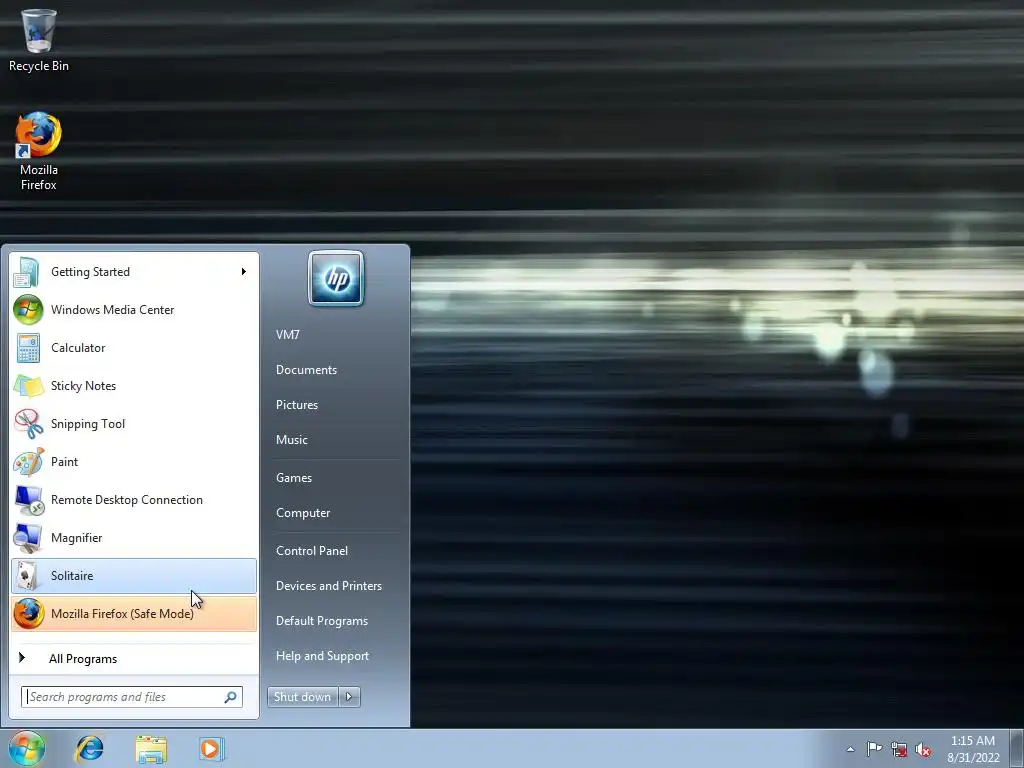Click the network status tray icon
The height and width of the screenshot is (768, 1024).
[899, 749]
